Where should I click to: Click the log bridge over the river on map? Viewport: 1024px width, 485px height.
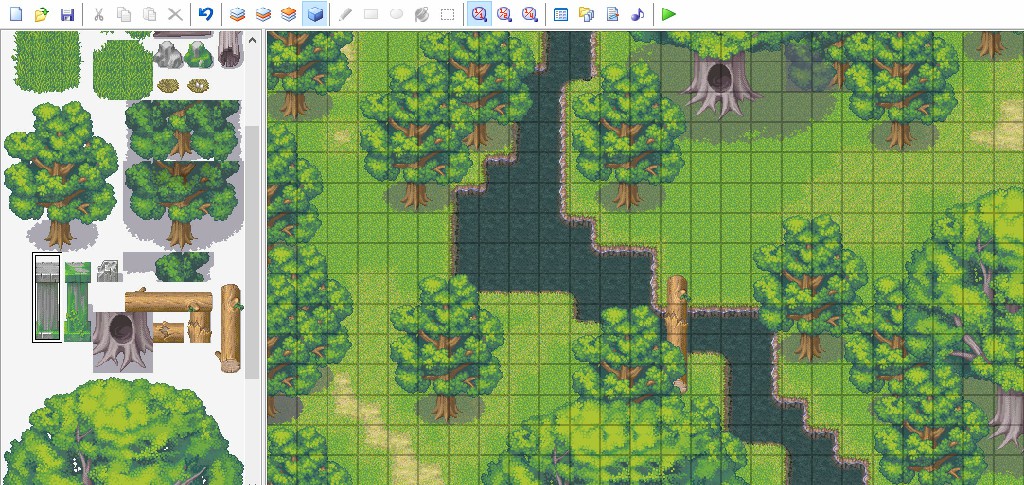677,334
